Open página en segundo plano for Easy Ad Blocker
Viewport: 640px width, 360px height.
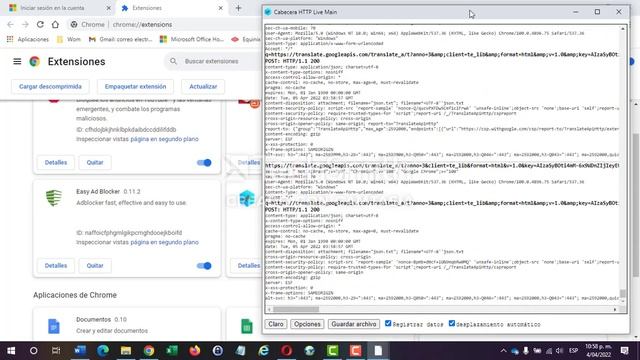pyautogui.click(x=164, y=242)
